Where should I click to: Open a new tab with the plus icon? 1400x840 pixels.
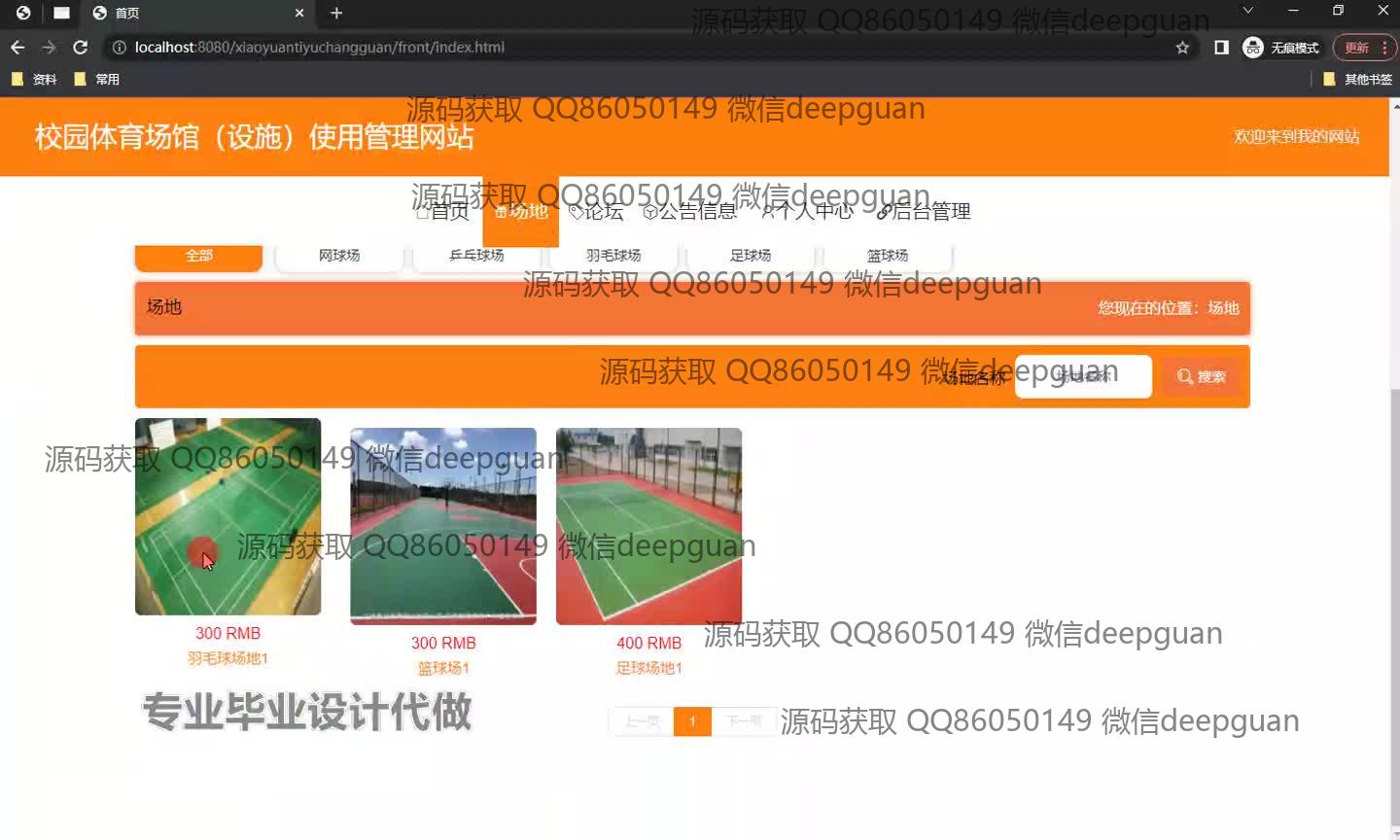[336, 14]
